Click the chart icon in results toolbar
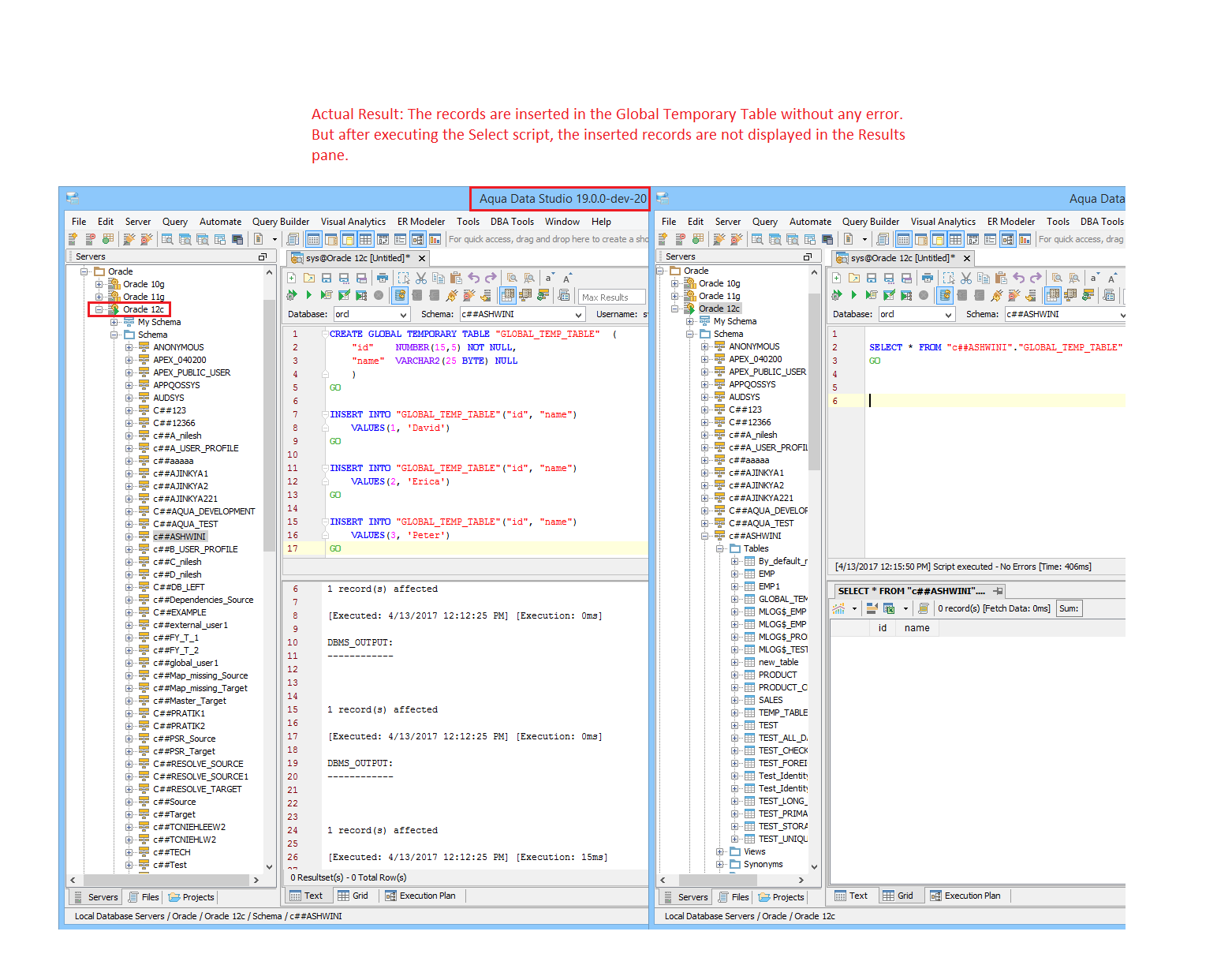1232x980 pixels. click(838, 608)
